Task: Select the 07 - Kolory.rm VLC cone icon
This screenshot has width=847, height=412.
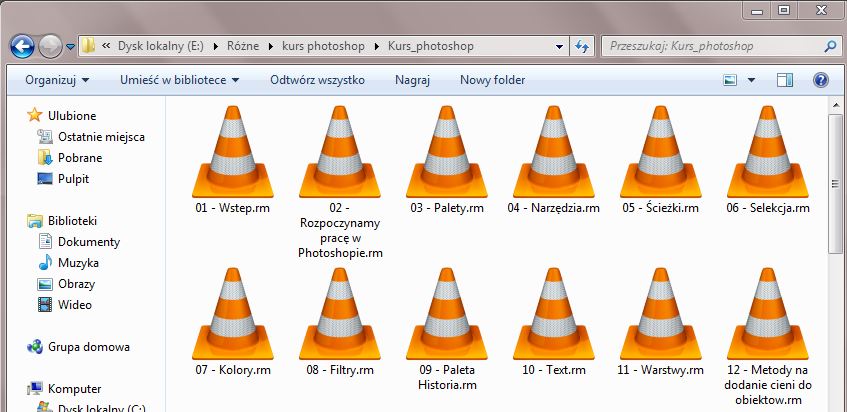Action: (x=232, y=314)
